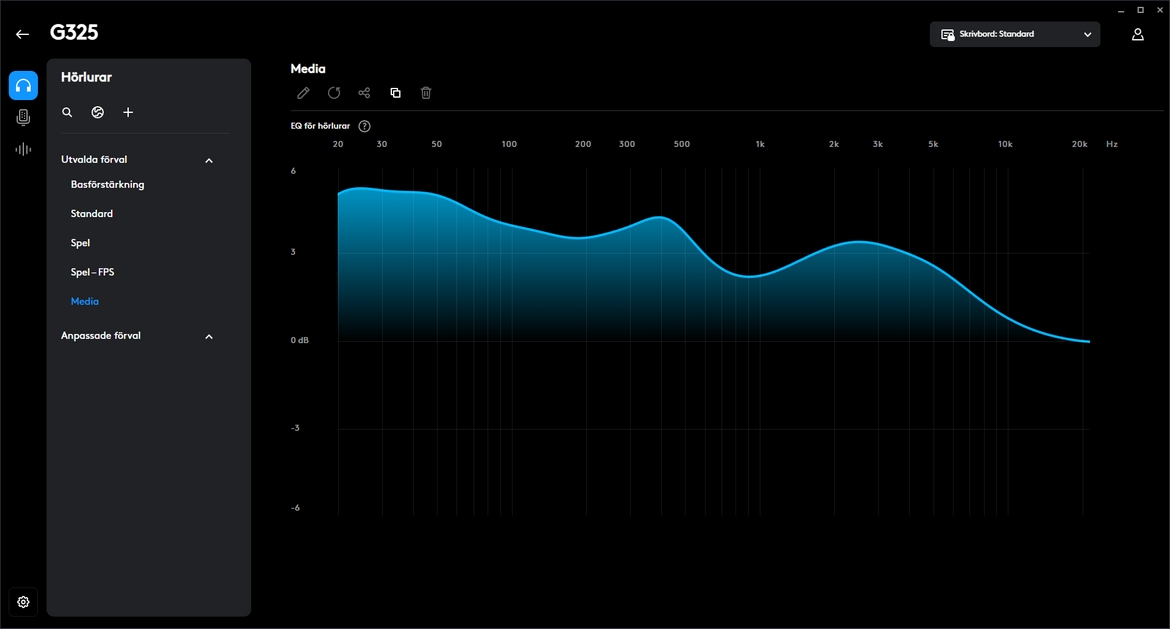Delete preset using the trash icon
Screen dimensions: 1170x629
(426, 93)
